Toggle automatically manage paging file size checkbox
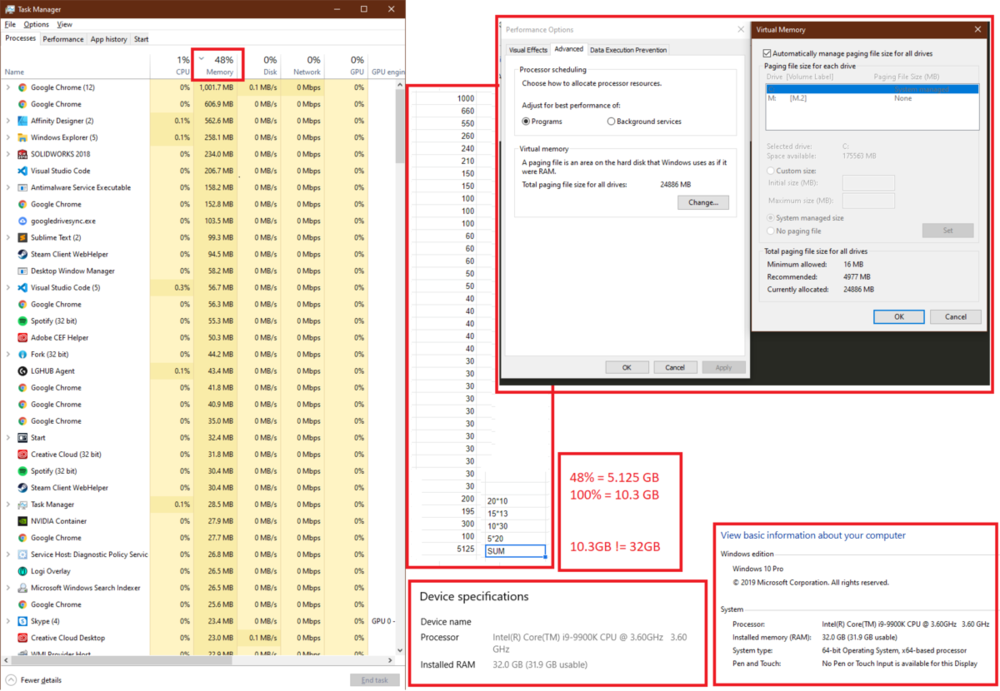 (767, 54)
